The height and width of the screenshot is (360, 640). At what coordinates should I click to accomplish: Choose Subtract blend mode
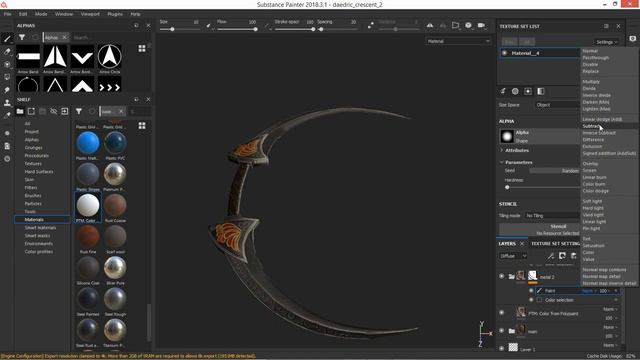click(x=610, y=126)
